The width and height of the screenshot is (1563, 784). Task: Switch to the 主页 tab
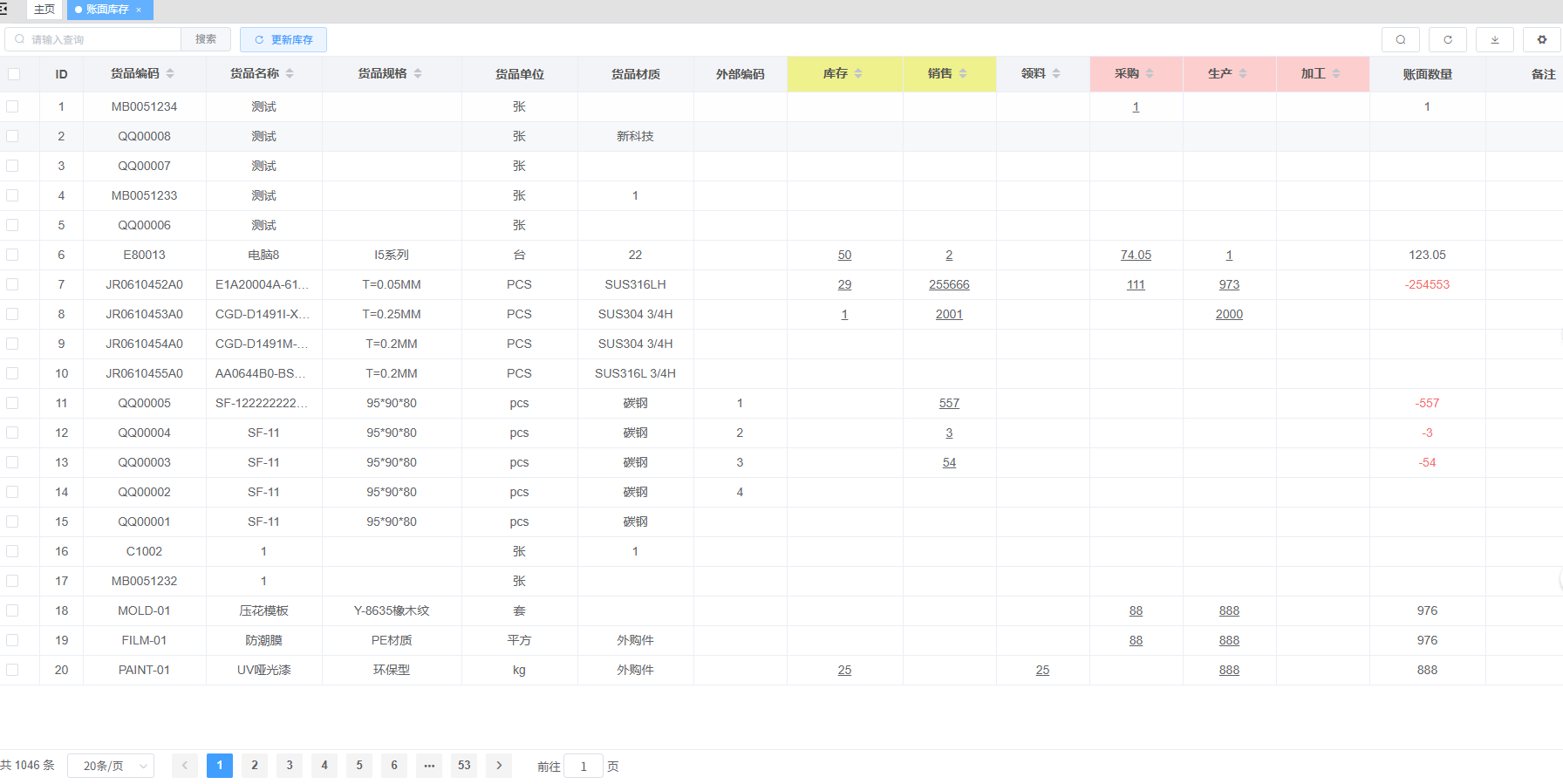coord(44,10)
